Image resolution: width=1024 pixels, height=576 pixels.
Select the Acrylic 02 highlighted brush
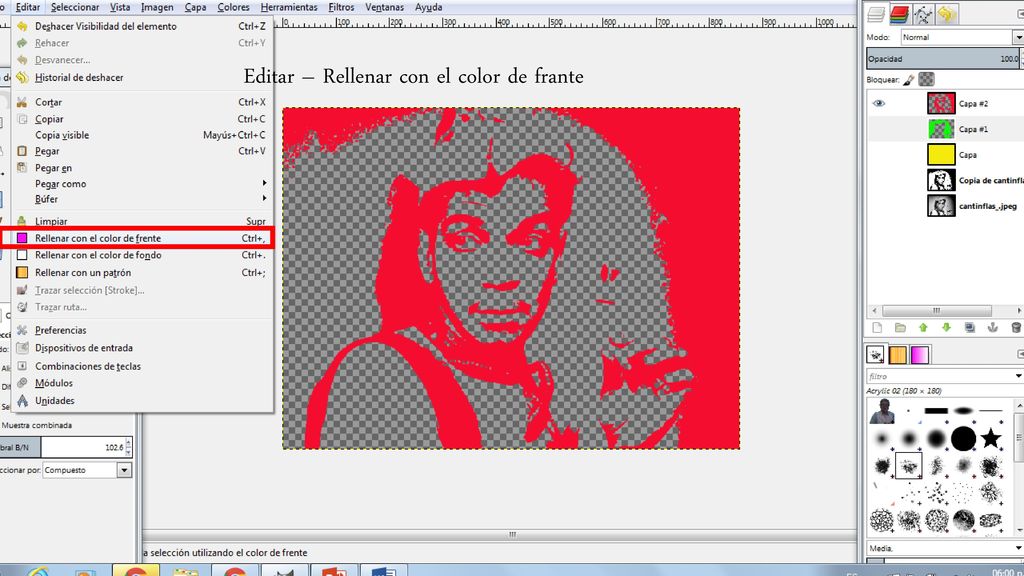[908, 466]
